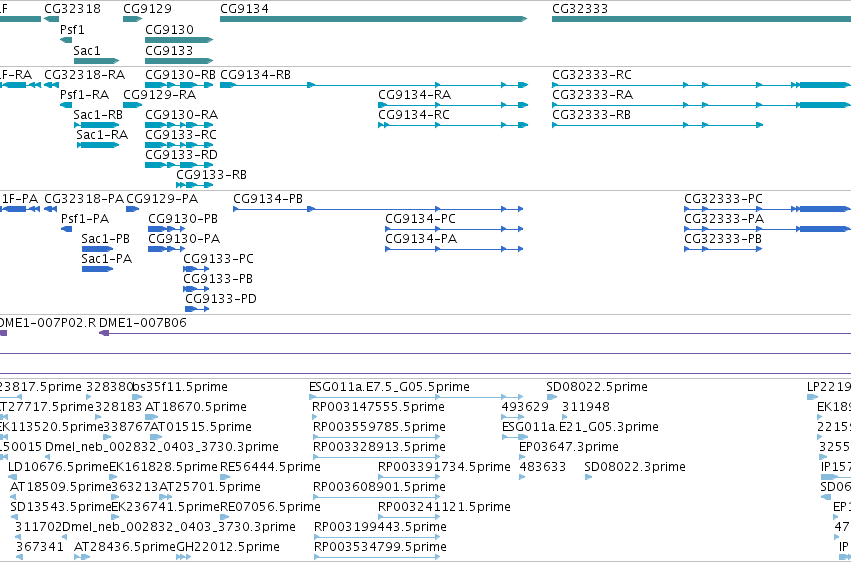Open transcript CG9133-RB
The width and height of the screenshot is (851, 562).
point(194,186)
